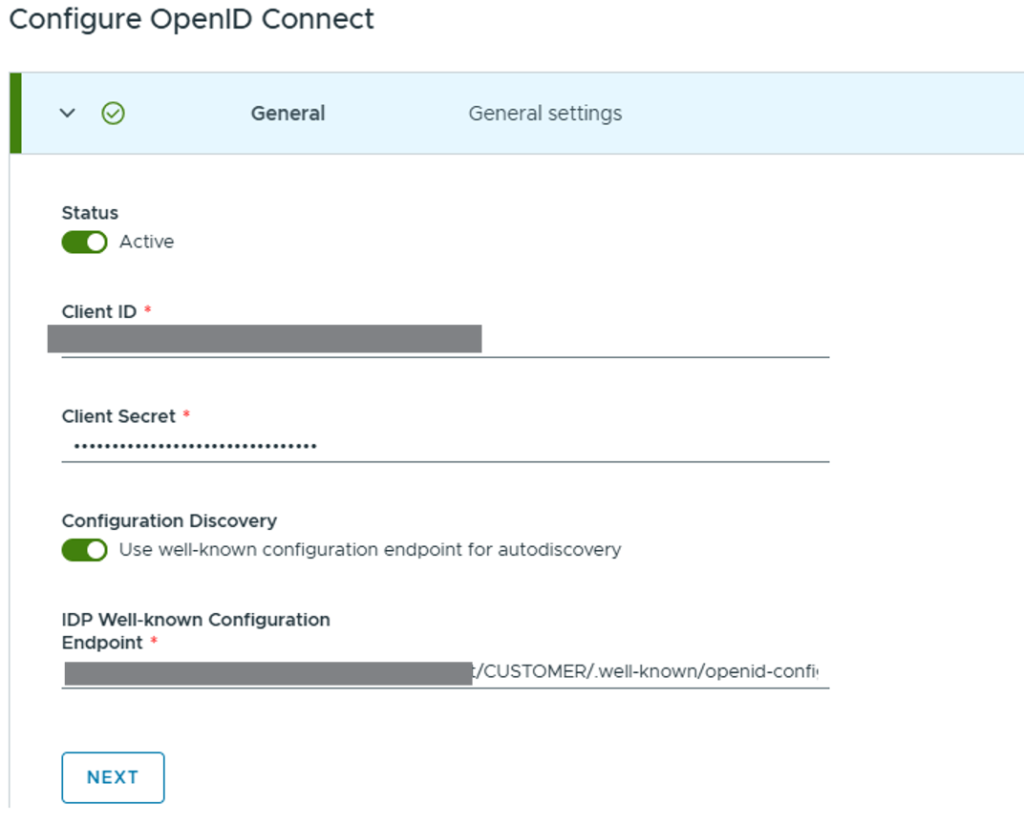Image resolution: width=1024 pixels, height=825 pixels.
Task: Toggle the Status switch off
Action: (84, 242)
